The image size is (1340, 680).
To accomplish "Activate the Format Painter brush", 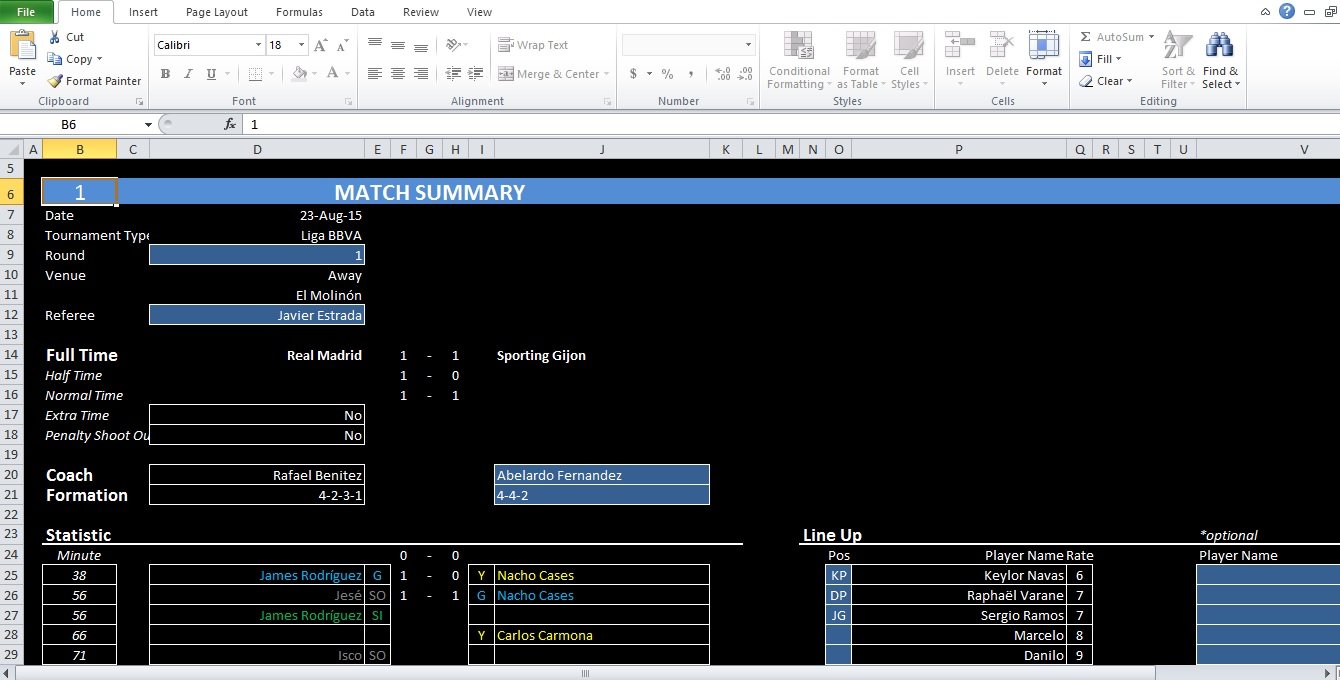I will [55, 81].
